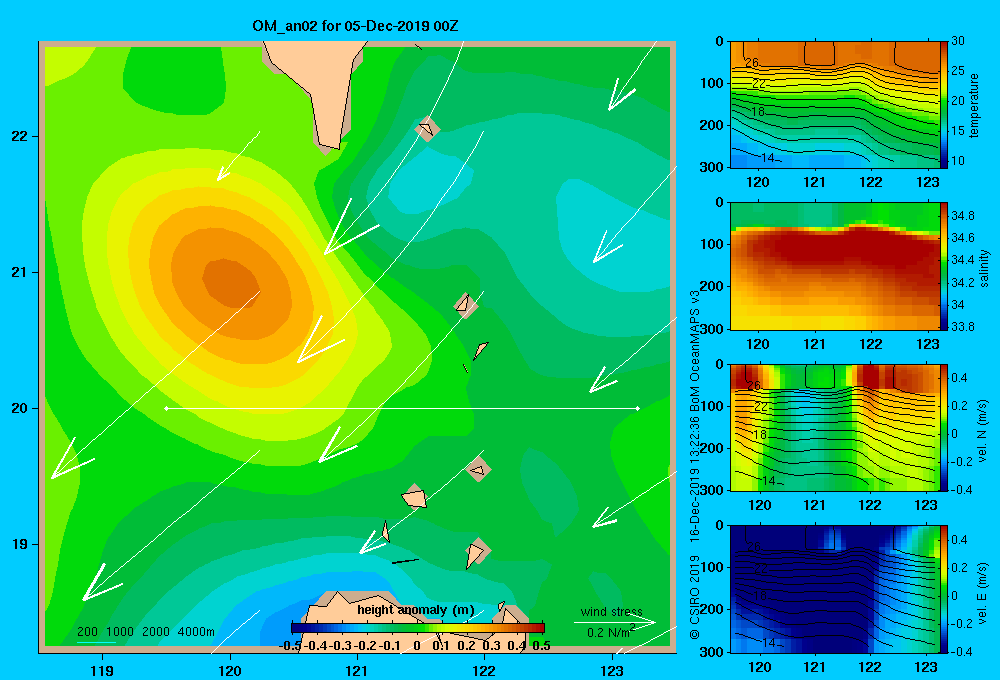This screenshot has width=1000, height=680.
Task: Click the temperature panel colorbar
Action: coord(944,105)
